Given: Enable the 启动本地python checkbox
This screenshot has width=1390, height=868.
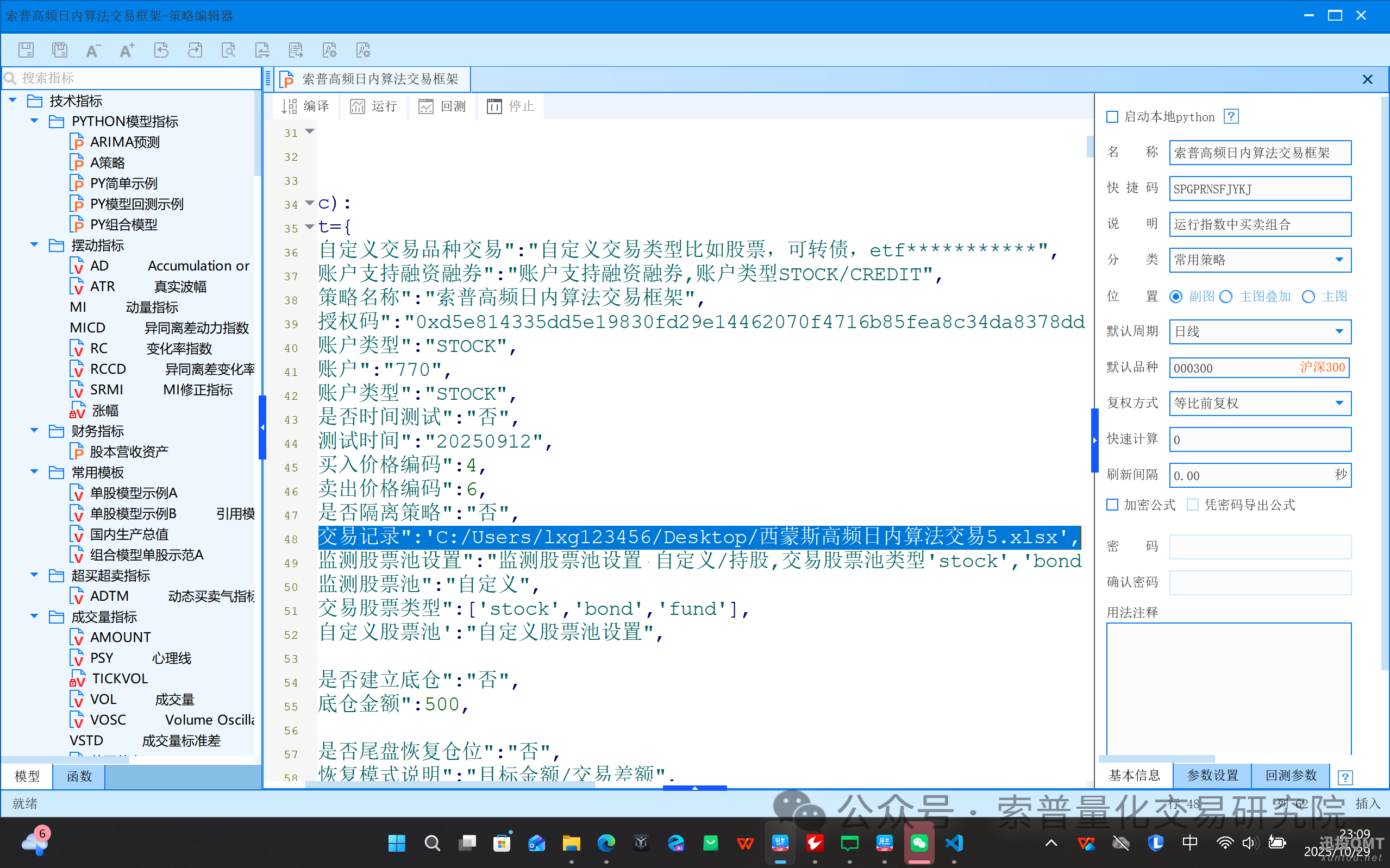Looking at the screenshot, I should pyautogui.click(x=1112, y=117).
